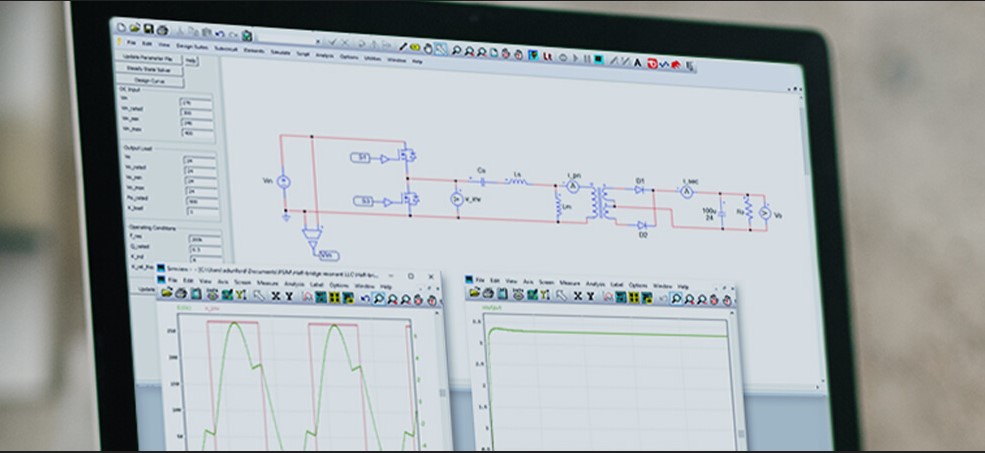Screen dimensions: 985x453
Task: Select the Wire pencil tool in PSIM toolbar
Action: click(x=403, y=46)
